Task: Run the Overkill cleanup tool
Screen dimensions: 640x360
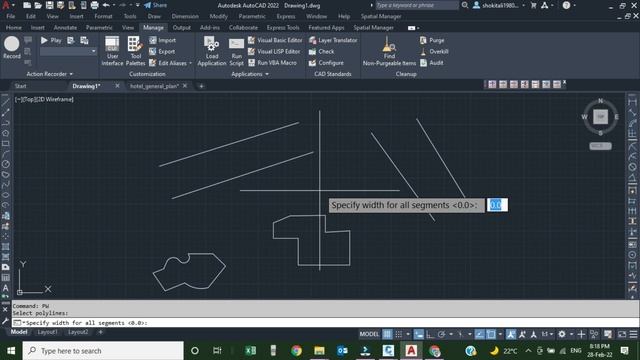Action: 434,51
